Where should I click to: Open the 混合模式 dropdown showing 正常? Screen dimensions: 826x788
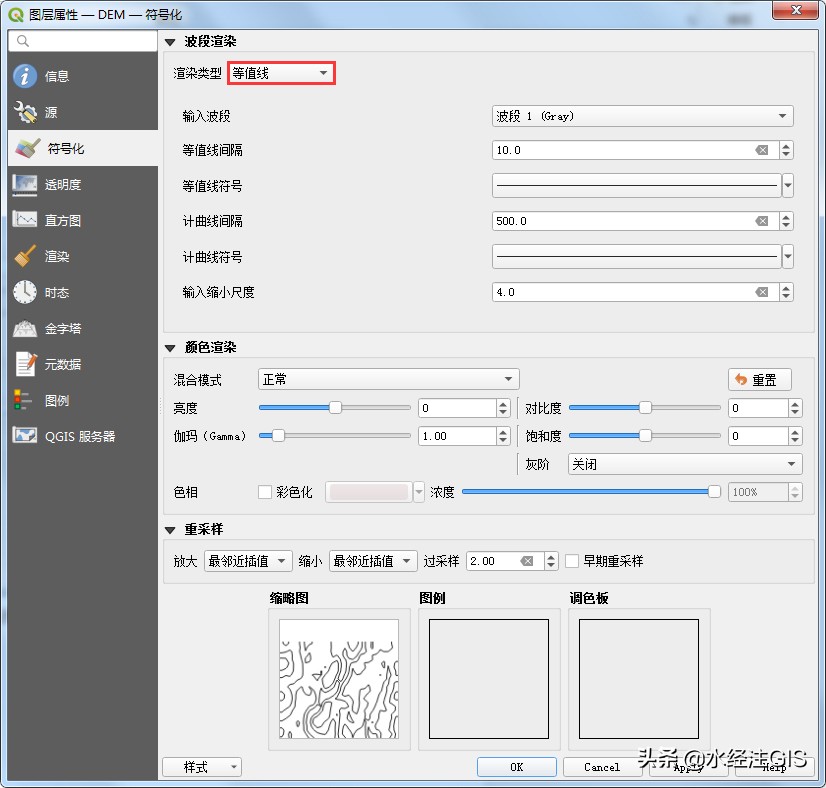click(x=388, y=379)
